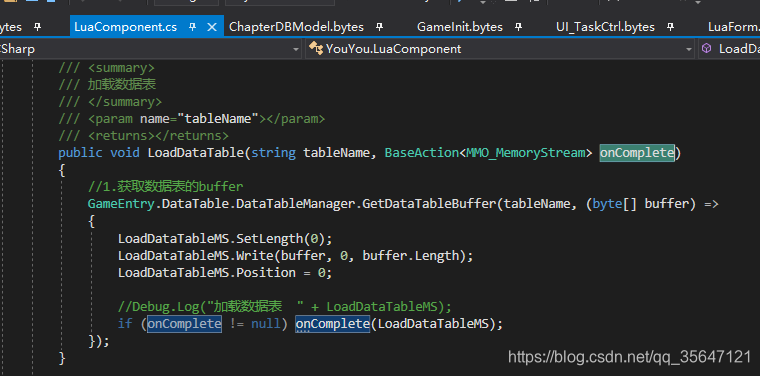This screenshot has height=376, width=760.
Task: Click the onComplete(LoadDataTableMS) invocation
Action: pyautogui.click(x=399, y=323)
